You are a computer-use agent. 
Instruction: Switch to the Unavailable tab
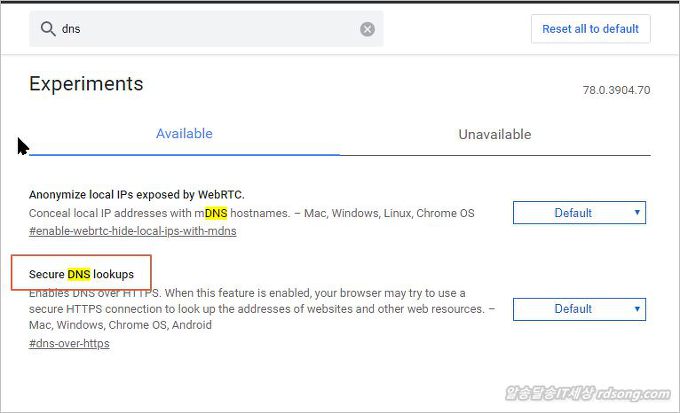(494, 134)
